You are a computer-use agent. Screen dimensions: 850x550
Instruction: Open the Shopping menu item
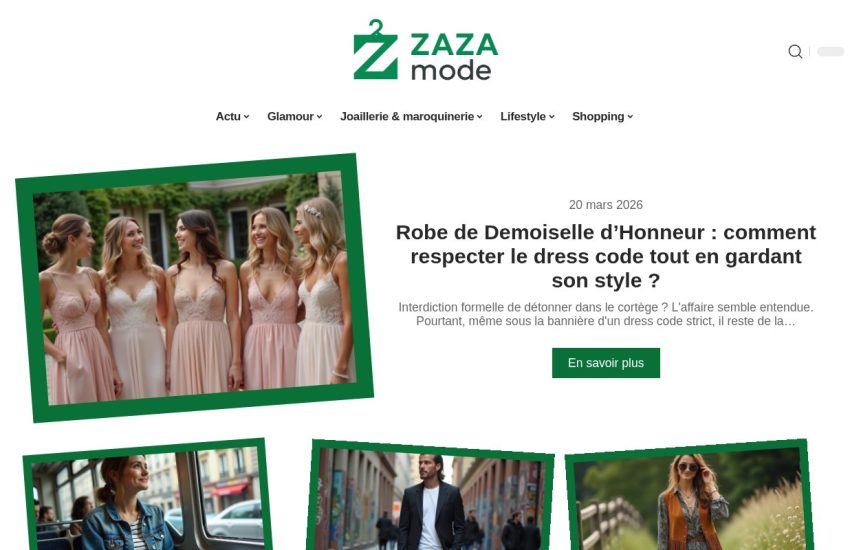click(598, 117)
